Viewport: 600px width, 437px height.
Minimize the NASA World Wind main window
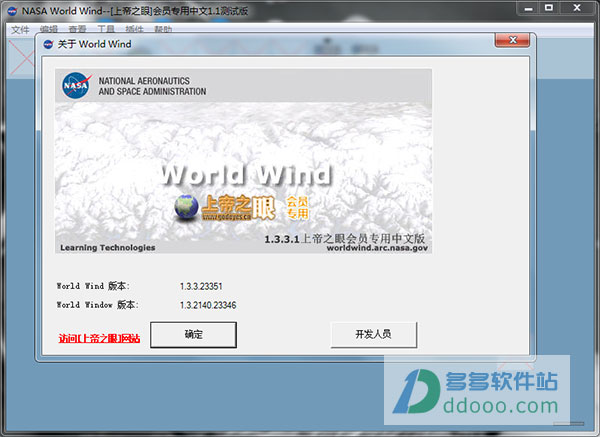tap(529, 8)
